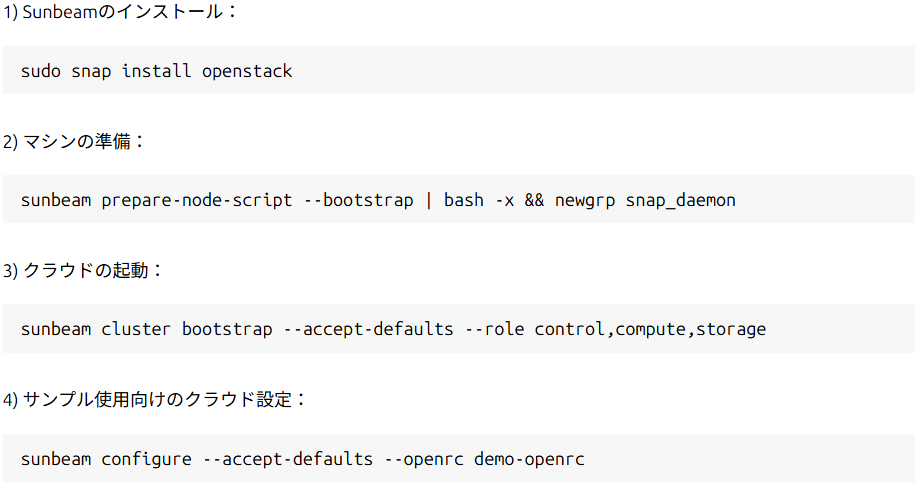923x491 pixels.
Task: Click "--accept-defaults" in the cluster bootstrap command
Action: (x=368, y=329)
